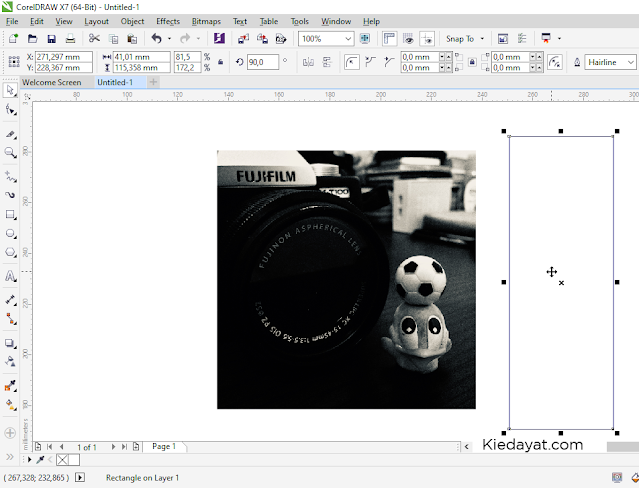Toggle Show Rulers button
Viewport: 639px width, 488px height.
390,39
